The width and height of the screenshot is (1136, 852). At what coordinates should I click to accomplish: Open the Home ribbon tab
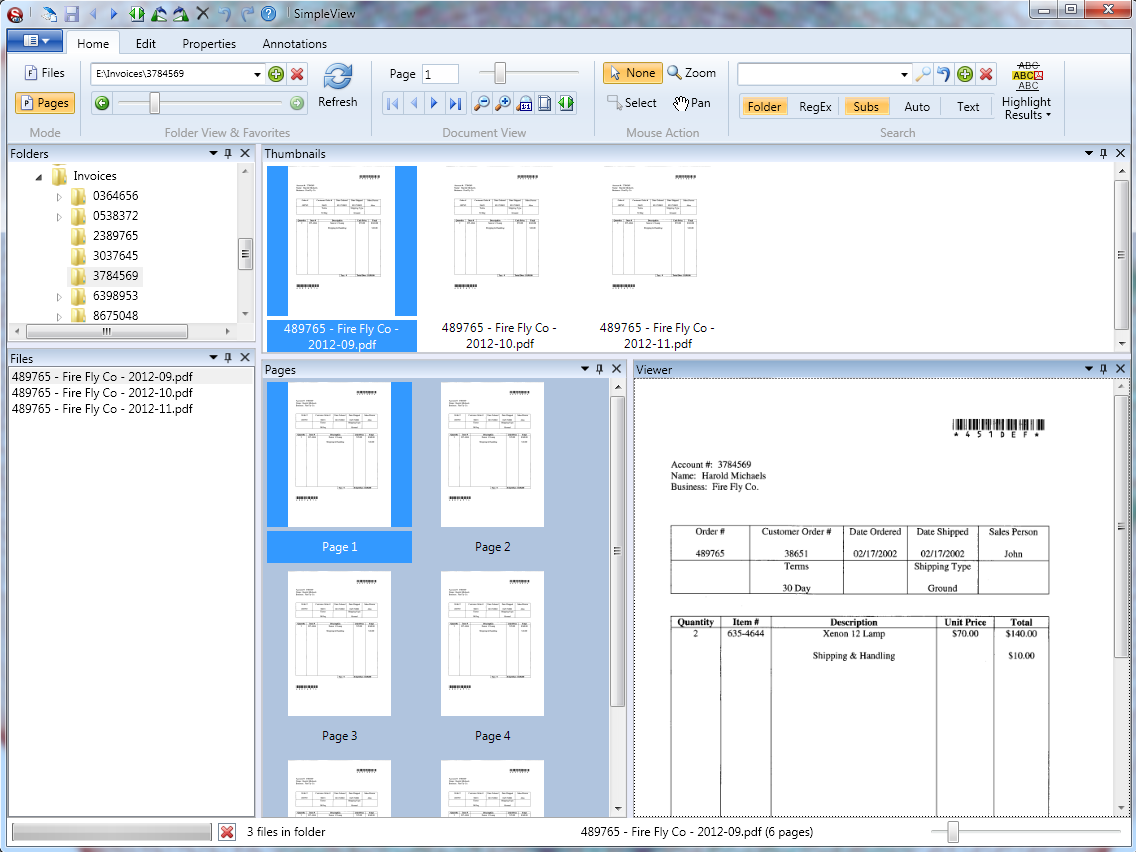93,43
